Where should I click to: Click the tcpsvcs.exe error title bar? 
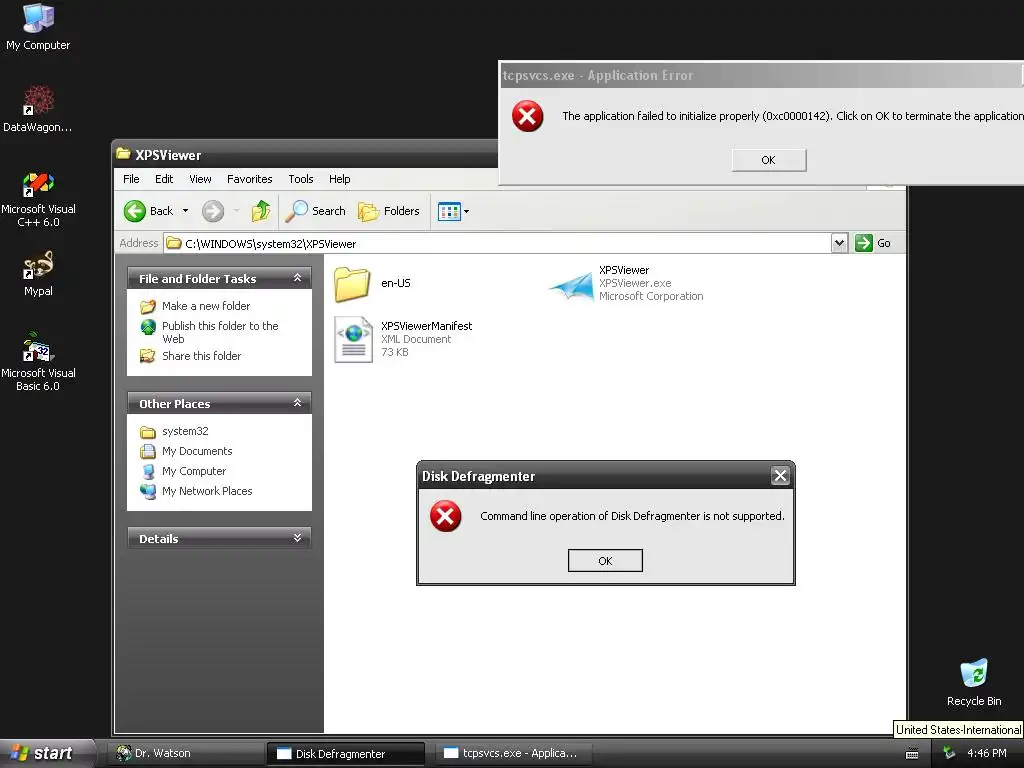coord(761,75)
